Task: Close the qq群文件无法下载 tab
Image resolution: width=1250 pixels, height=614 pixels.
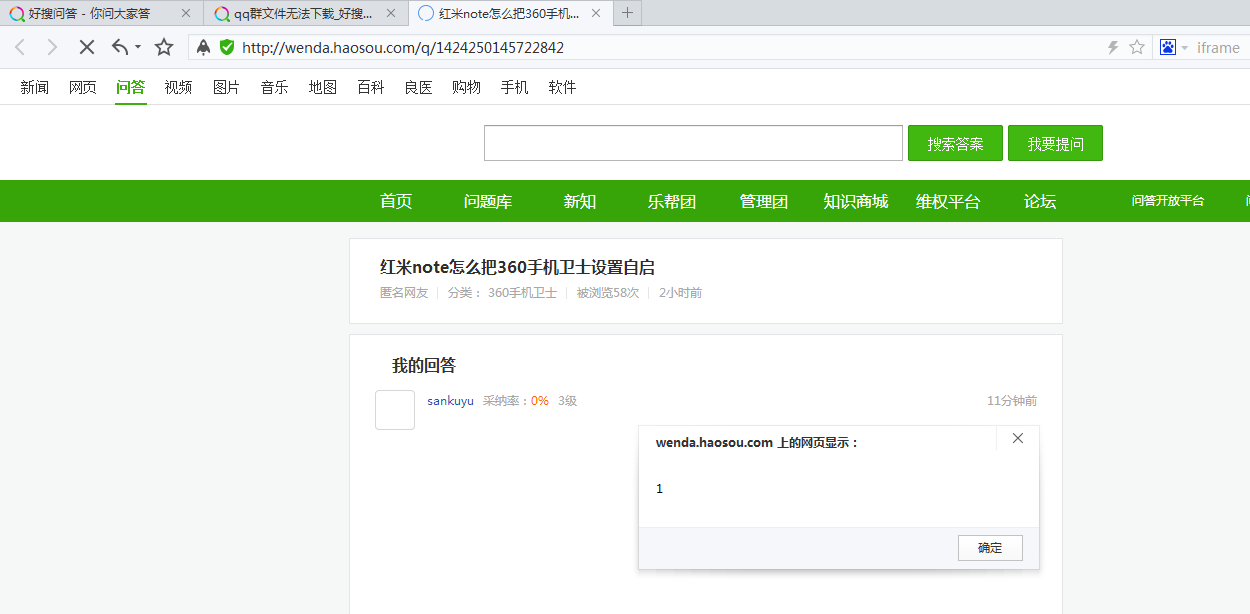Action: pyautogui.click(x=391, y=13)
